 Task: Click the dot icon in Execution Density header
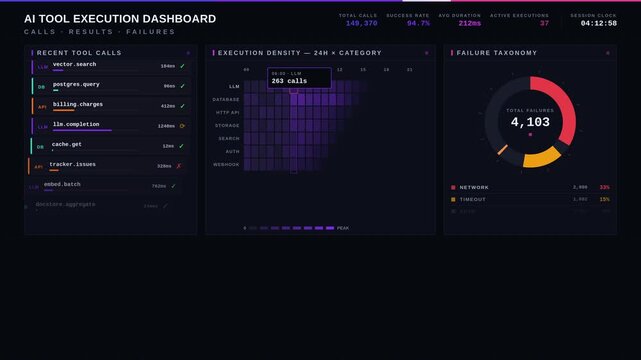click(x=426, y=53)
